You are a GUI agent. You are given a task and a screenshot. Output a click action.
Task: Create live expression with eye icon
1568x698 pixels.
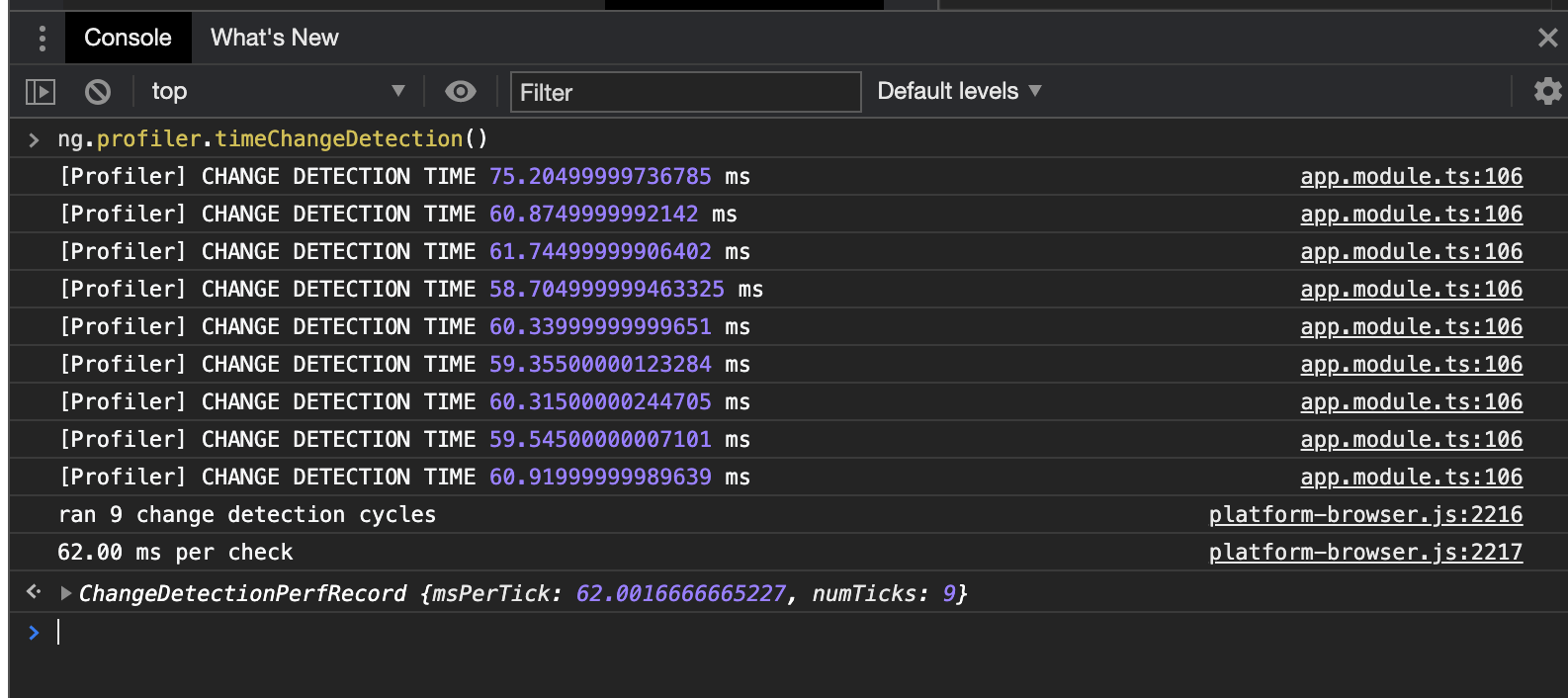[x=461, y=92]
